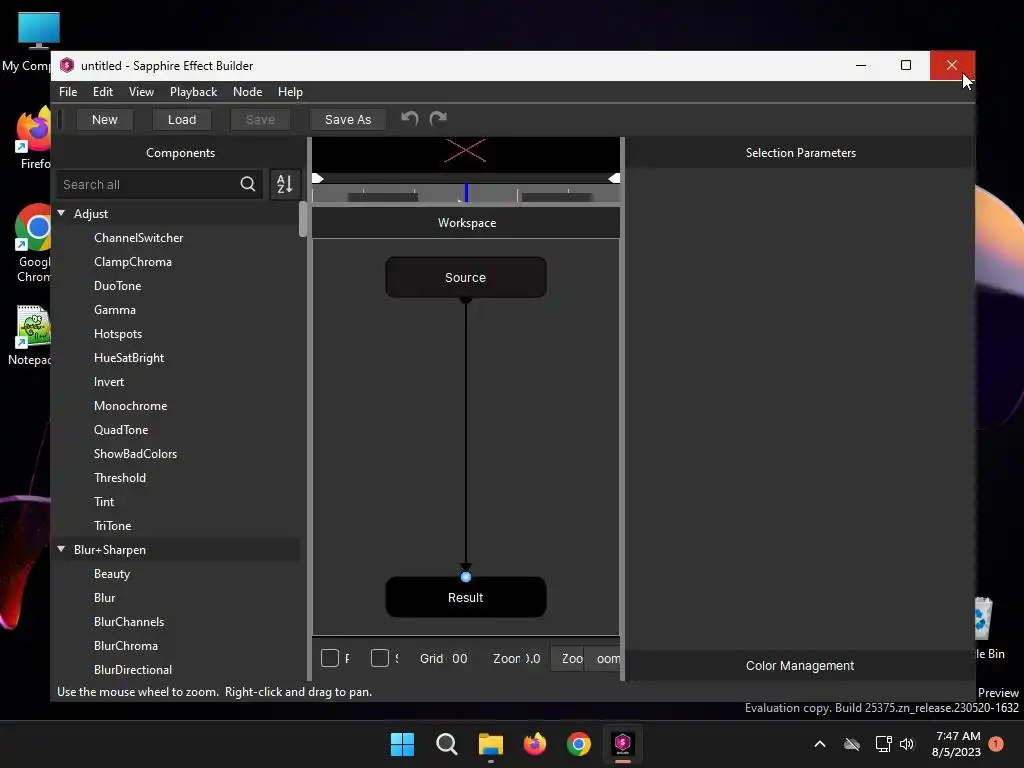Click the blue playhead on the timeline
The height and width of the screenshot is (768, 1024).
coord(466,193)
